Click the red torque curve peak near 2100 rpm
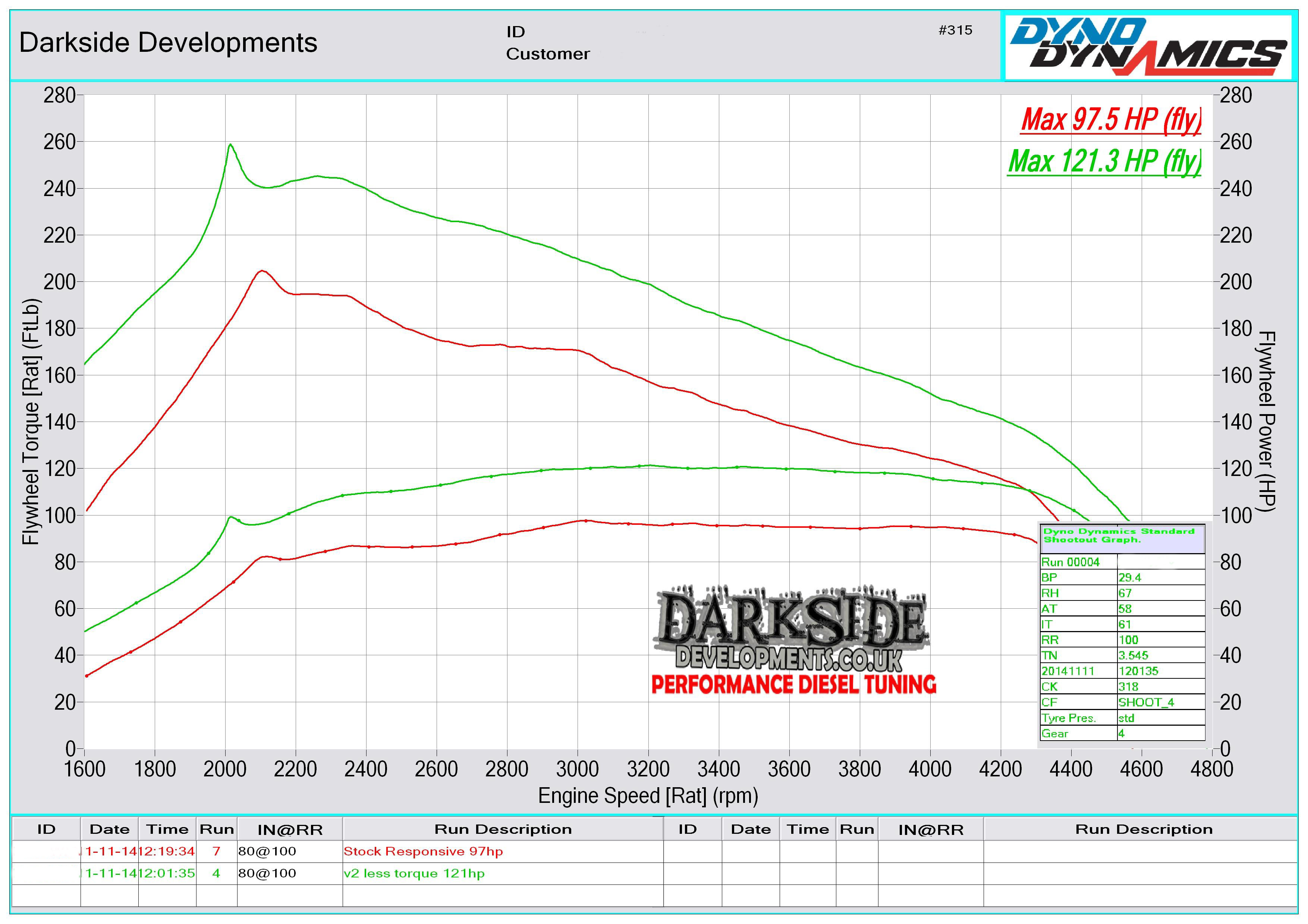1308x924 pixels. tap(261, 271)
